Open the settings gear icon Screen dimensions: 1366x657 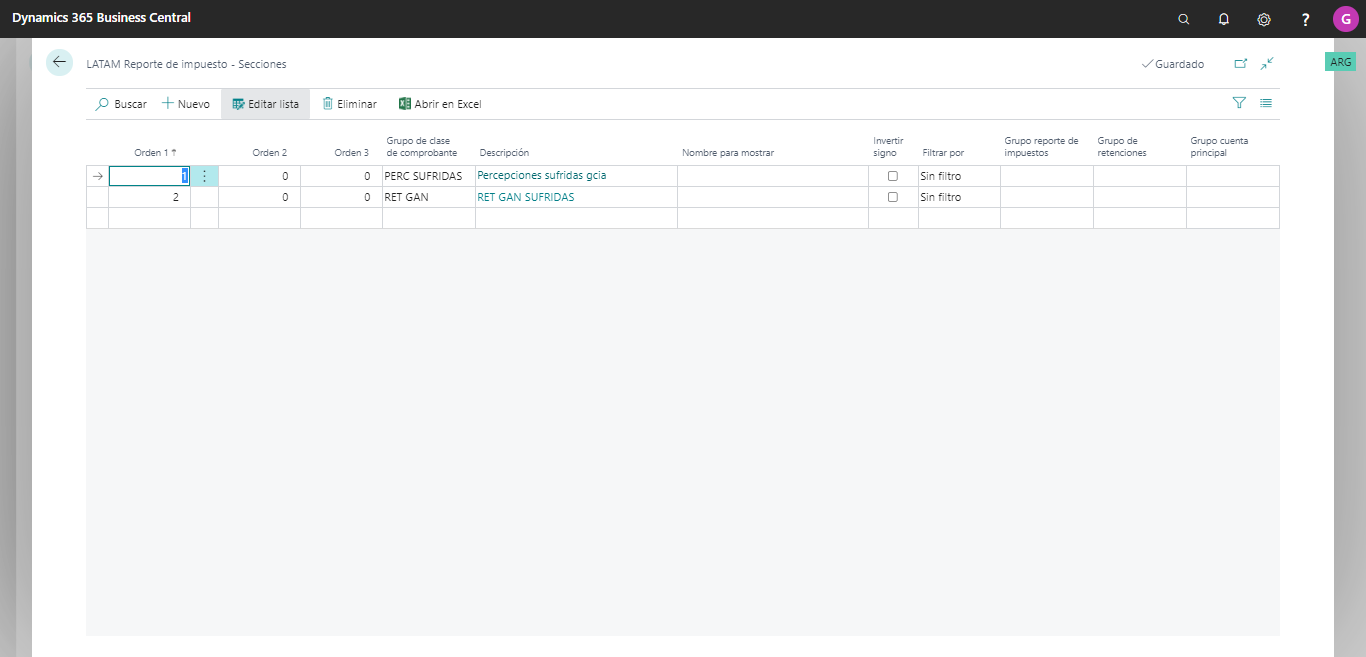coord(1264,19)
